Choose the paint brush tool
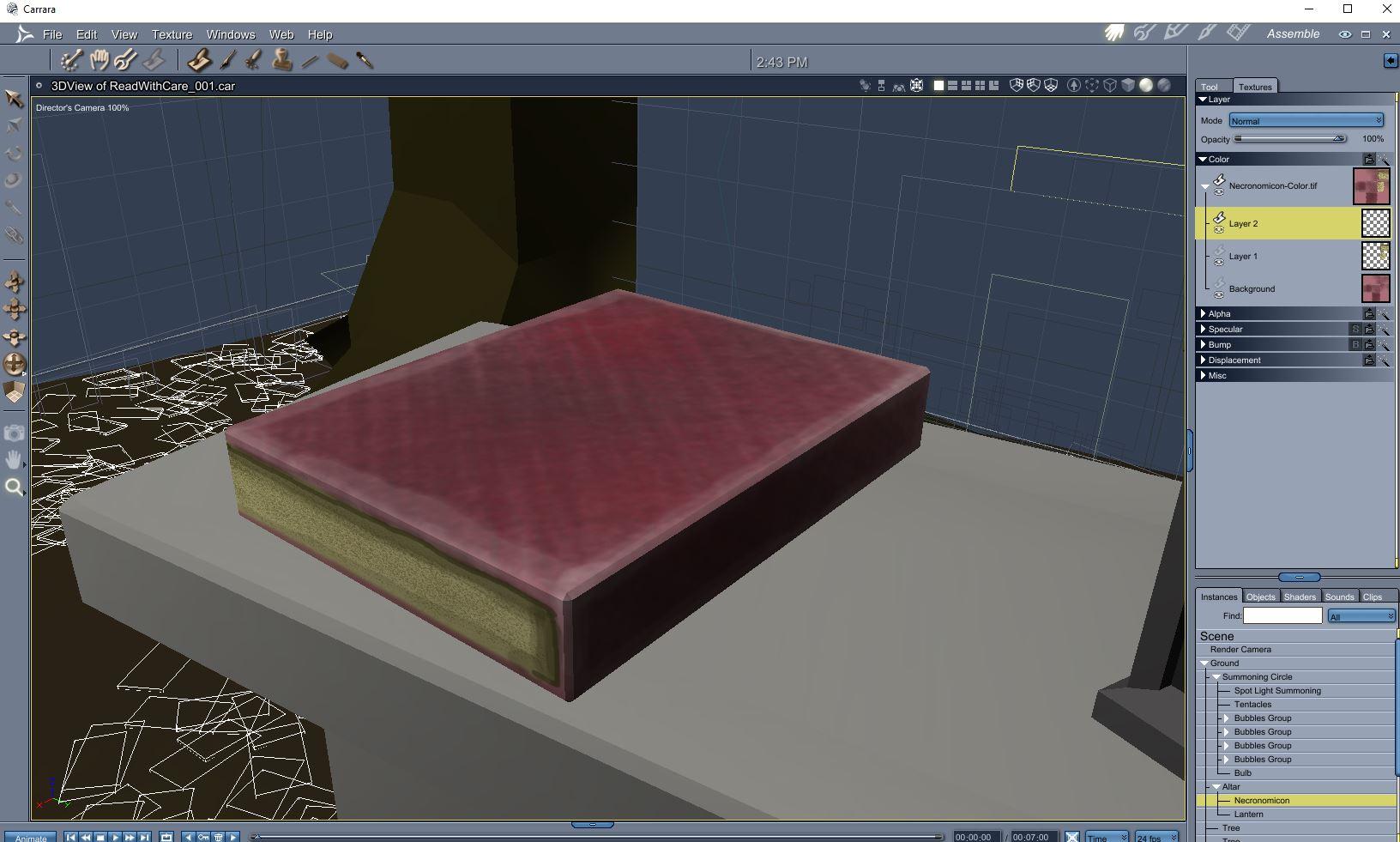 coord(227,60)
